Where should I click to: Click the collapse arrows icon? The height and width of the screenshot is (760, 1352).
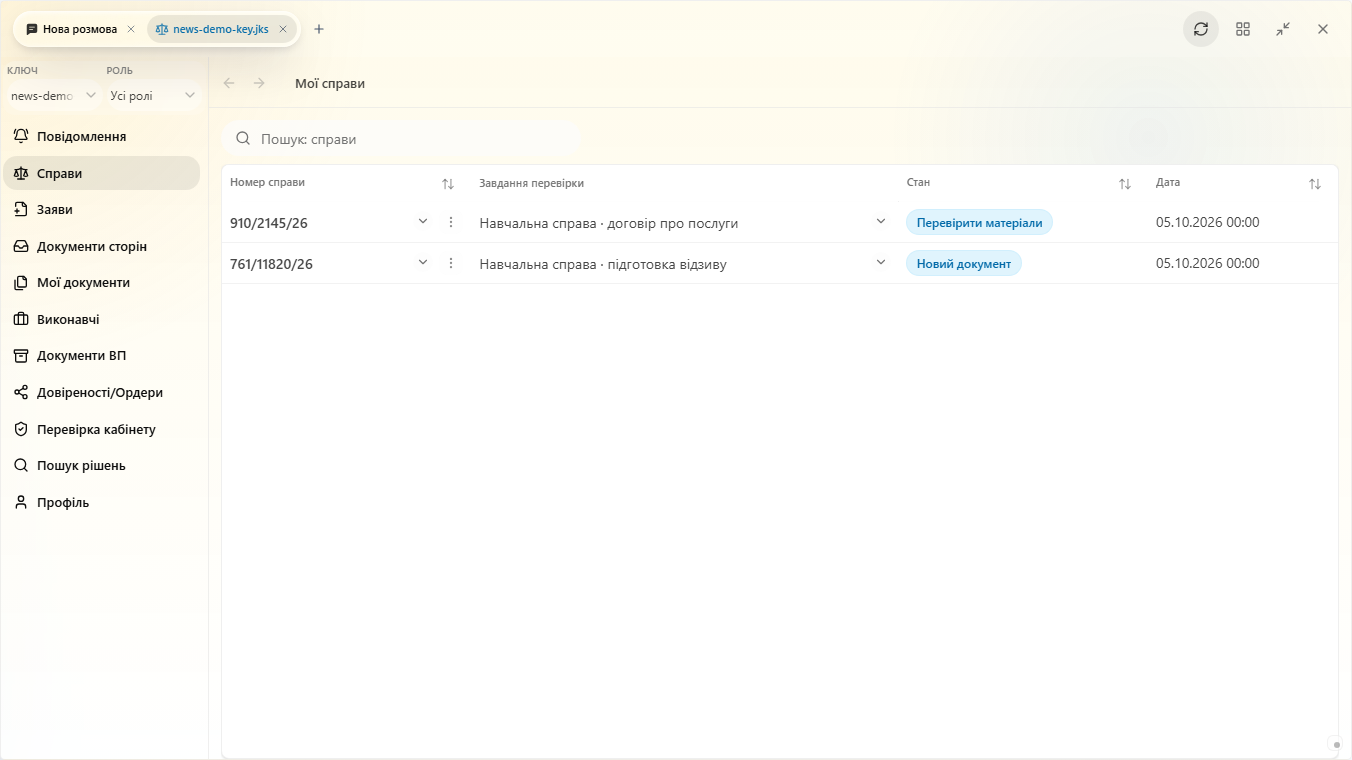[1283, 29]
